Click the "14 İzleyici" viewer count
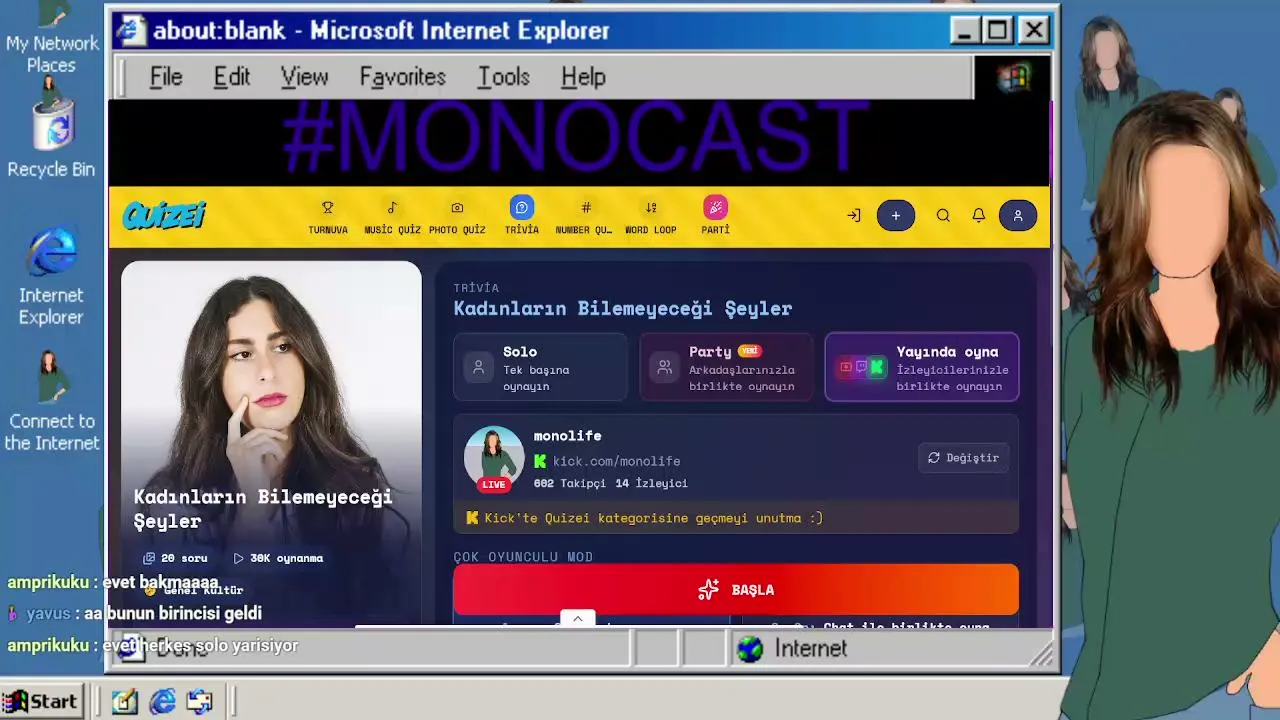Screen dimensions: 1280x720 [652, 483]
